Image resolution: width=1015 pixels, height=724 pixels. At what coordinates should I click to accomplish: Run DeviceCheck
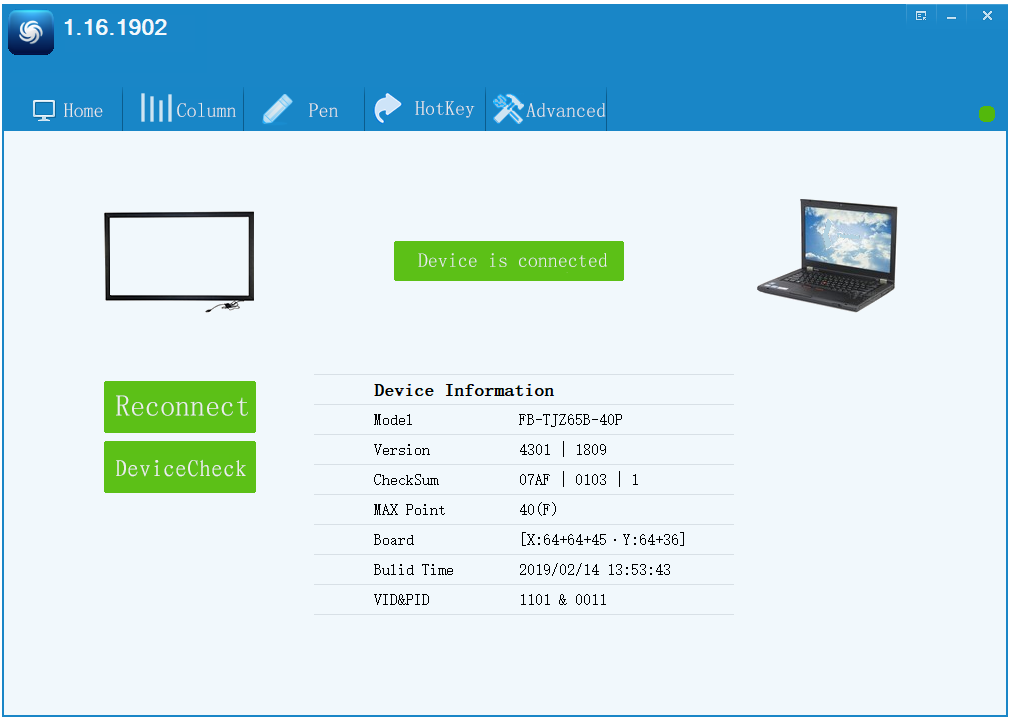pyautogui.click(x=180, y=467)
